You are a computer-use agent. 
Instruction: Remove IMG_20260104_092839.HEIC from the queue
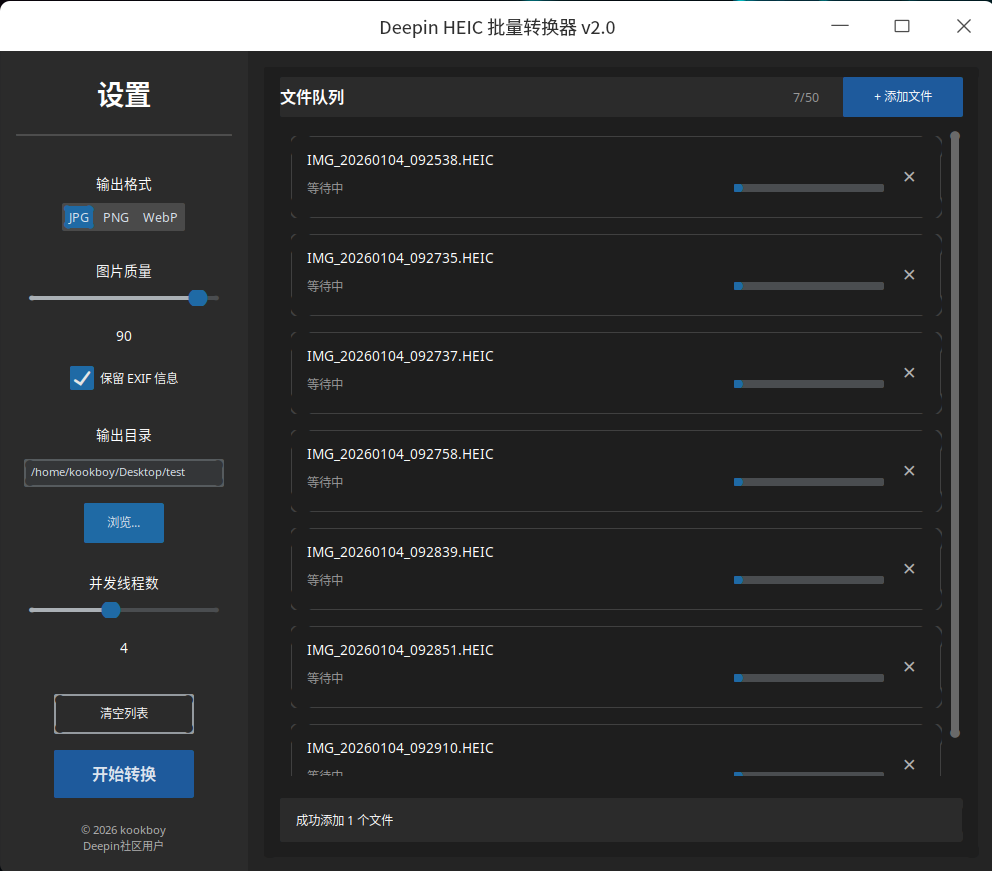pos(909,569)
